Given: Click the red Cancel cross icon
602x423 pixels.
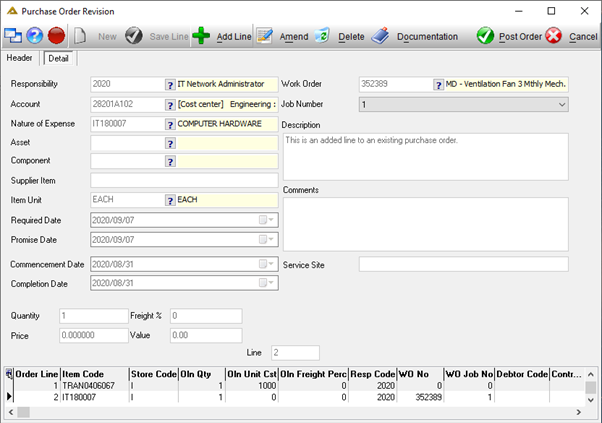Looking at the screenshot, I should [x=554, y=36].
